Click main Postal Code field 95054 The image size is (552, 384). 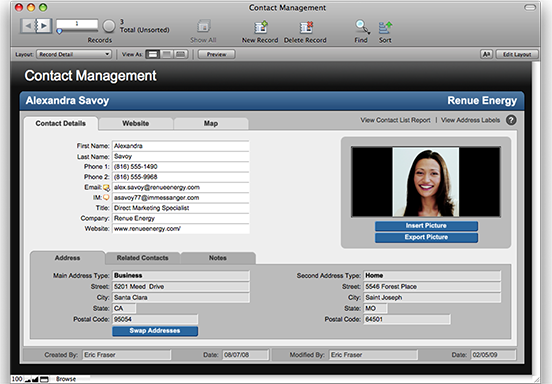coord(155,319)
